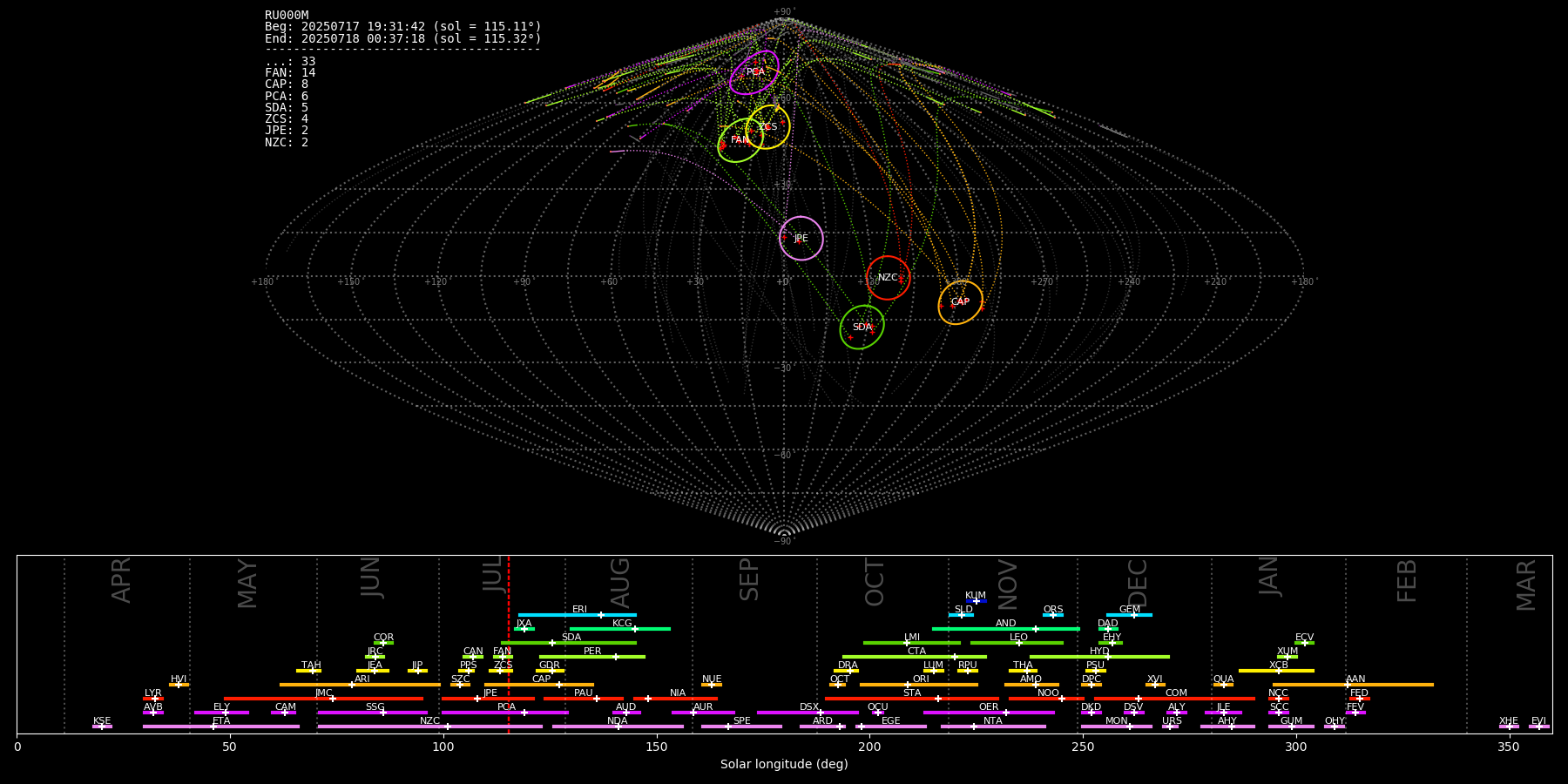The width and height of the screenshot is (1568, 784).
Task: Click the SSG purple shower bar in timeline
Action: click(x=373, y=713)
